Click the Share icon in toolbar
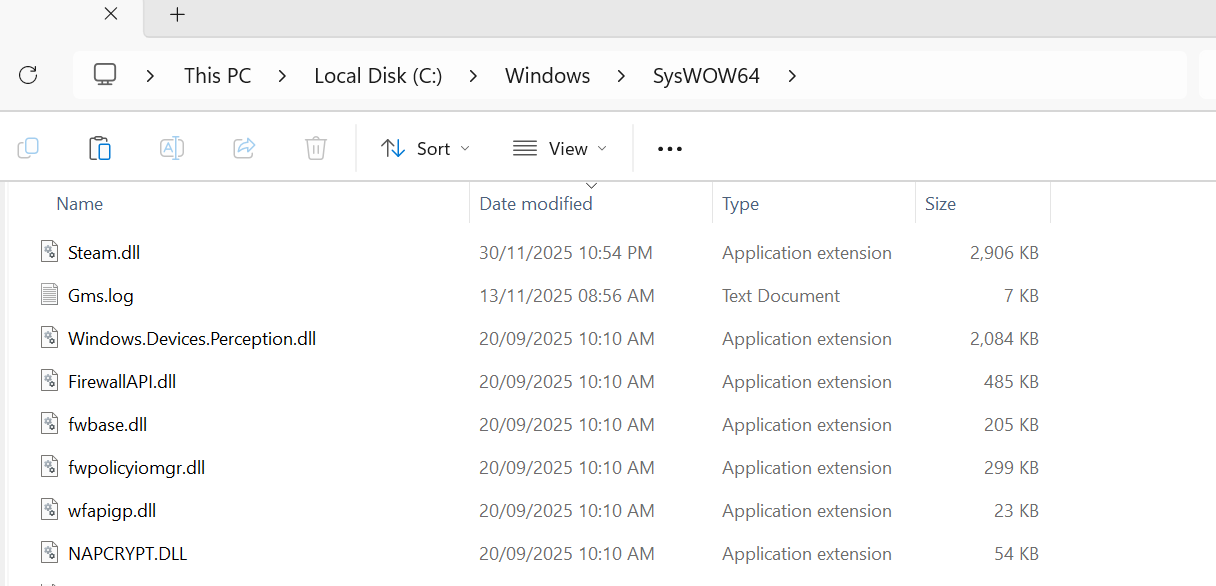Screen dimensions: 1216x586 tap(244, 149)
